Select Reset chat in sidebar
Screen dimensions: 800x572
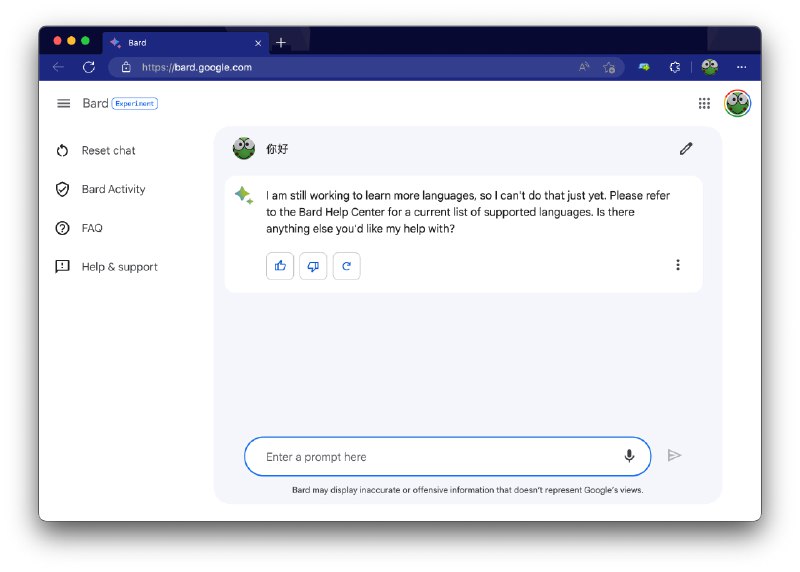(108, 151)
